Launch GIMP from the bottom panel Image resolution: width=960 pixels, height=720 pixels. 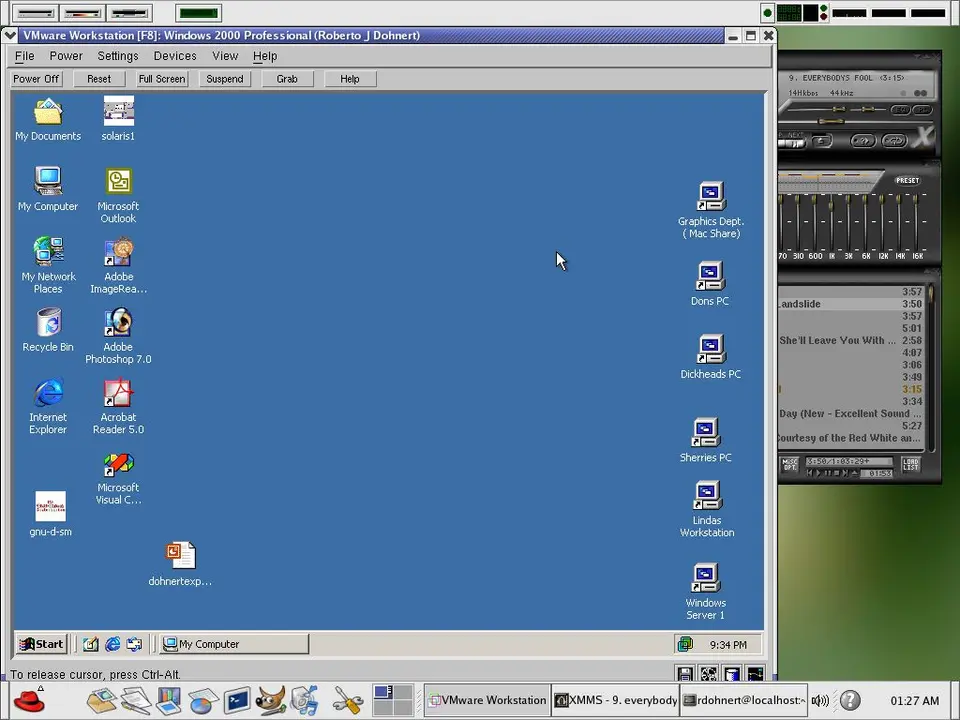[x=271, y=700]
